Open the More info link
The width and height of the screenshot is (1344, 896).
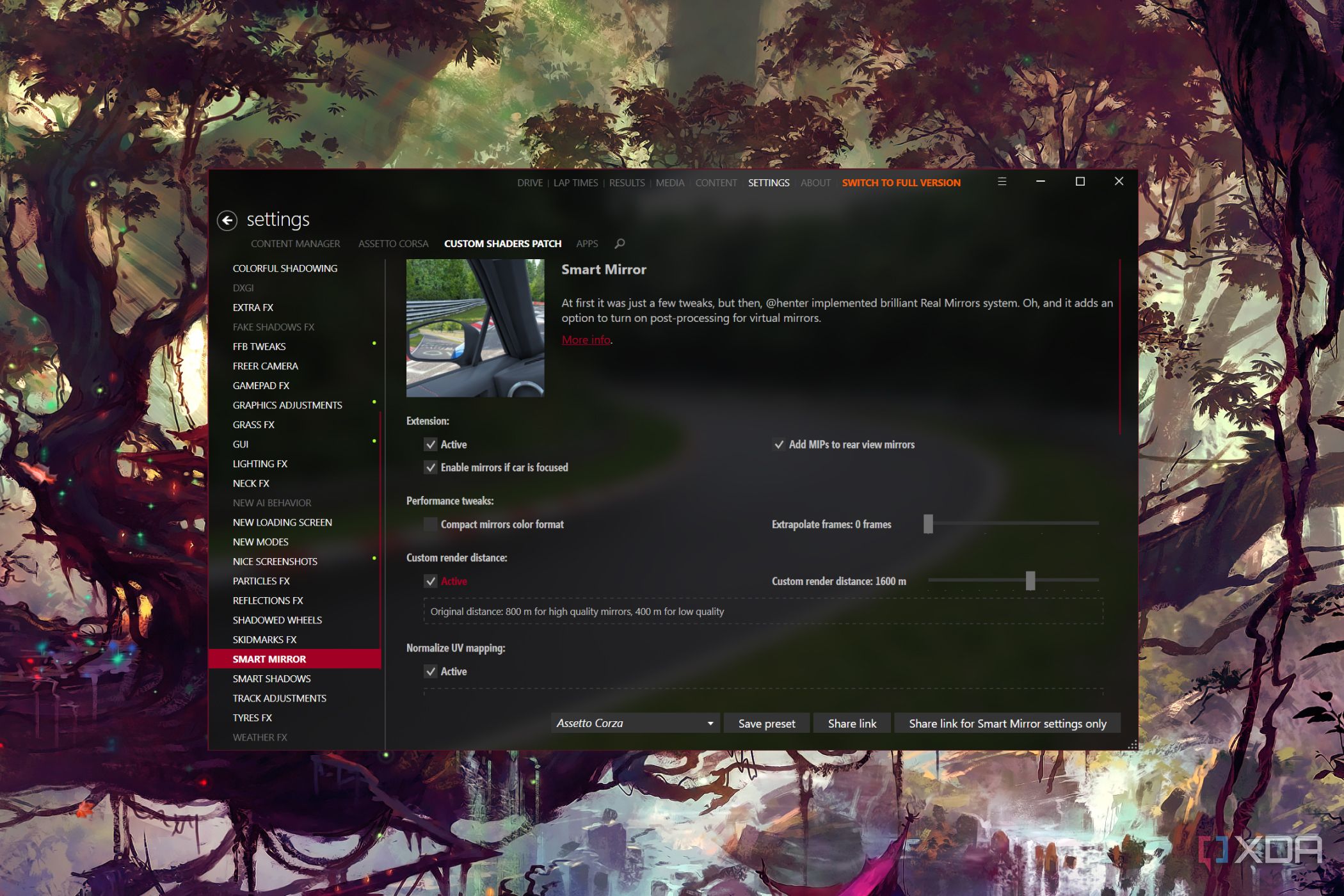click(x=586, y=340)
